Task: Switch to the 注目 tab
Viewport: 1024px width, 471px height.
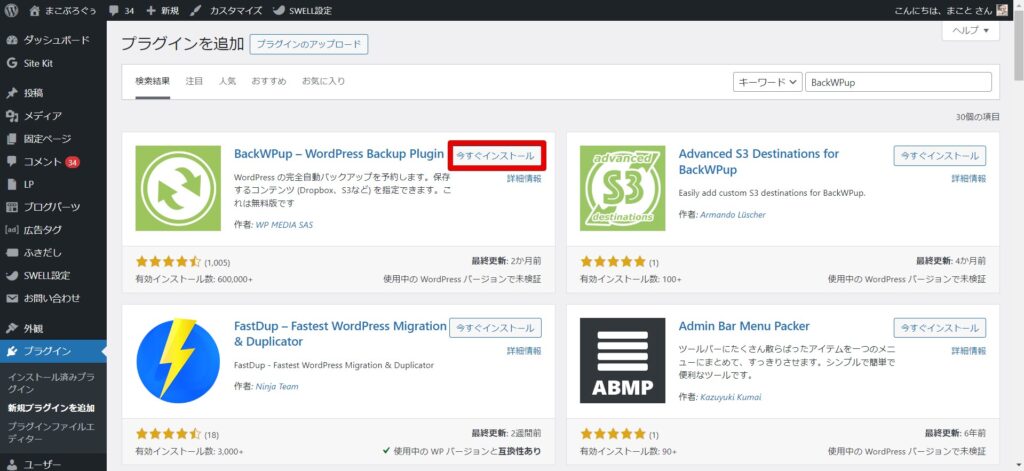Action: [194, 82]
